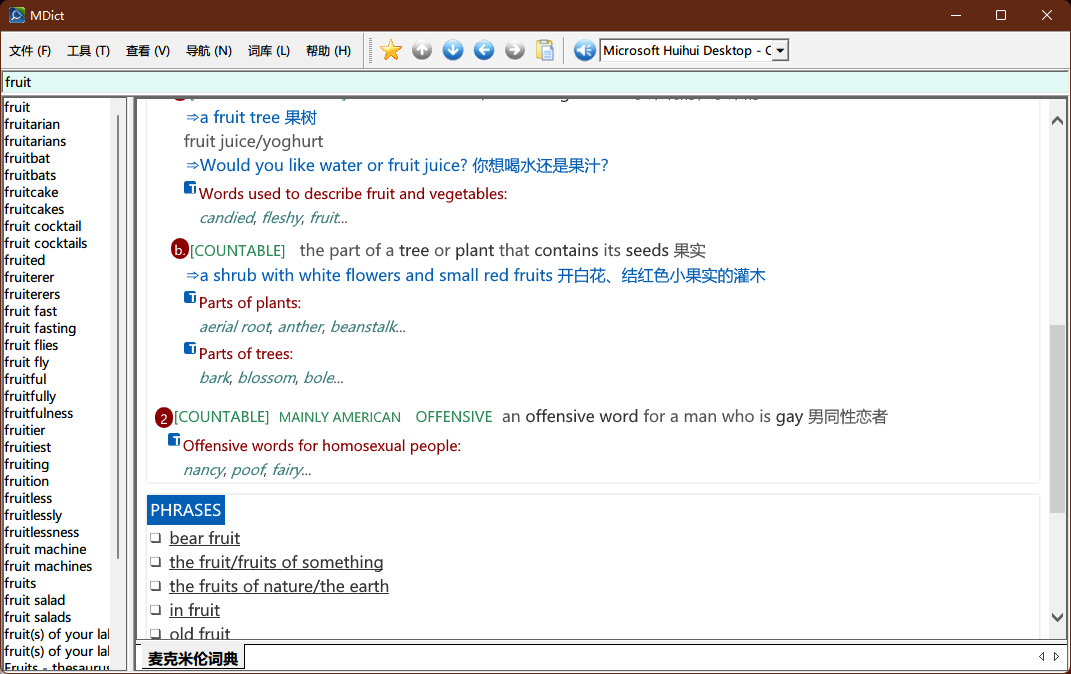Add current entry to favorites with star icon
This screenshot has width=1071, height=674.
[x=391, y=50]
